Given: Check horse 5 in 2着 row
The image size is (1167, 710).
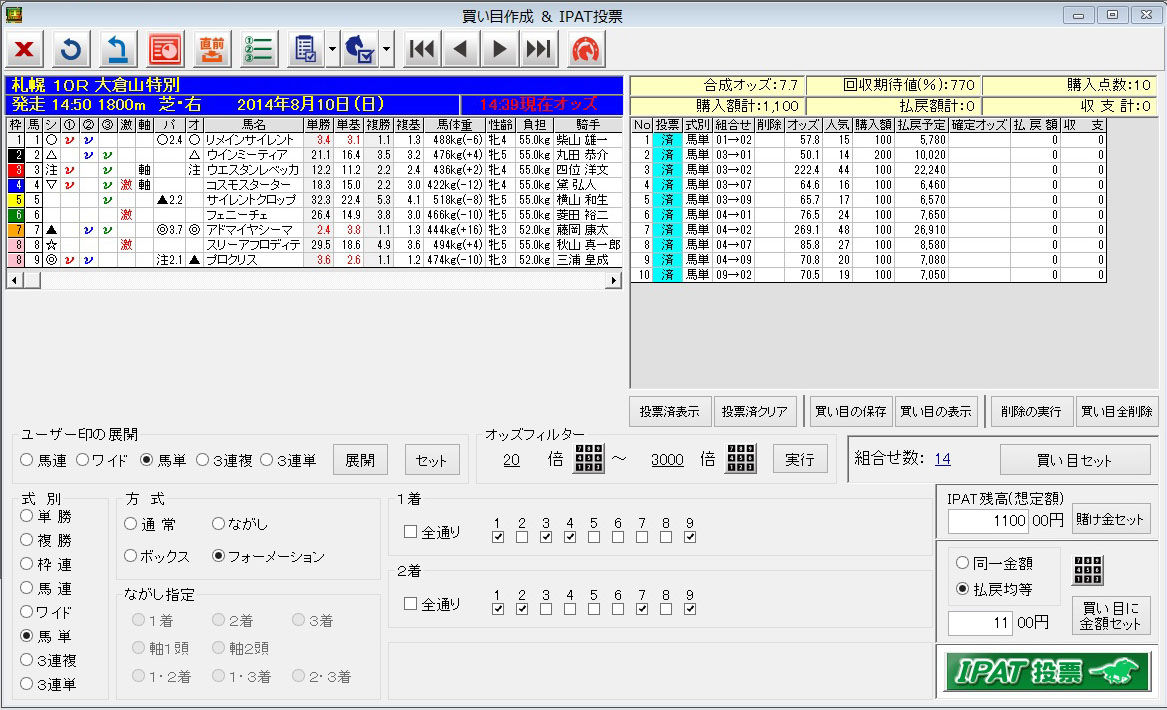Looking at the screenshot, I should coord(594,609).
